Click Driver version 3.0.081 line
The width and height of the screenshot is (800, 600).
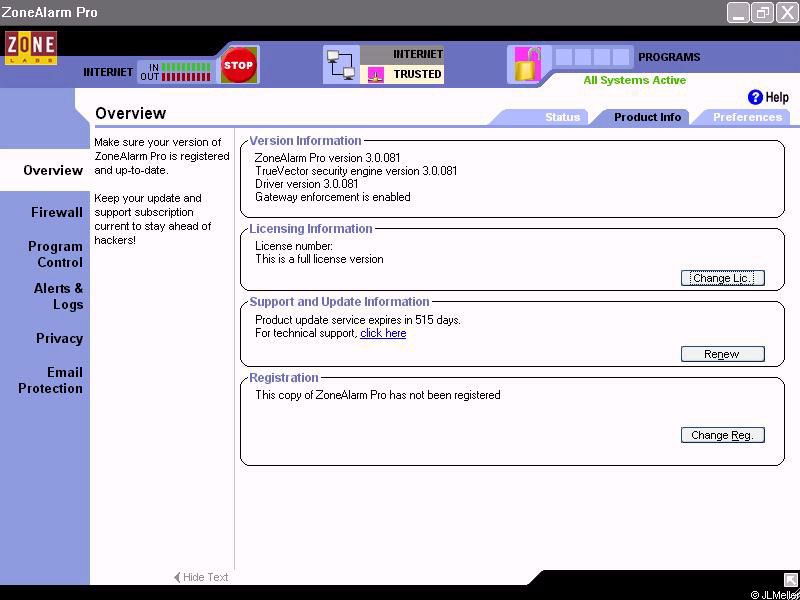307,184
